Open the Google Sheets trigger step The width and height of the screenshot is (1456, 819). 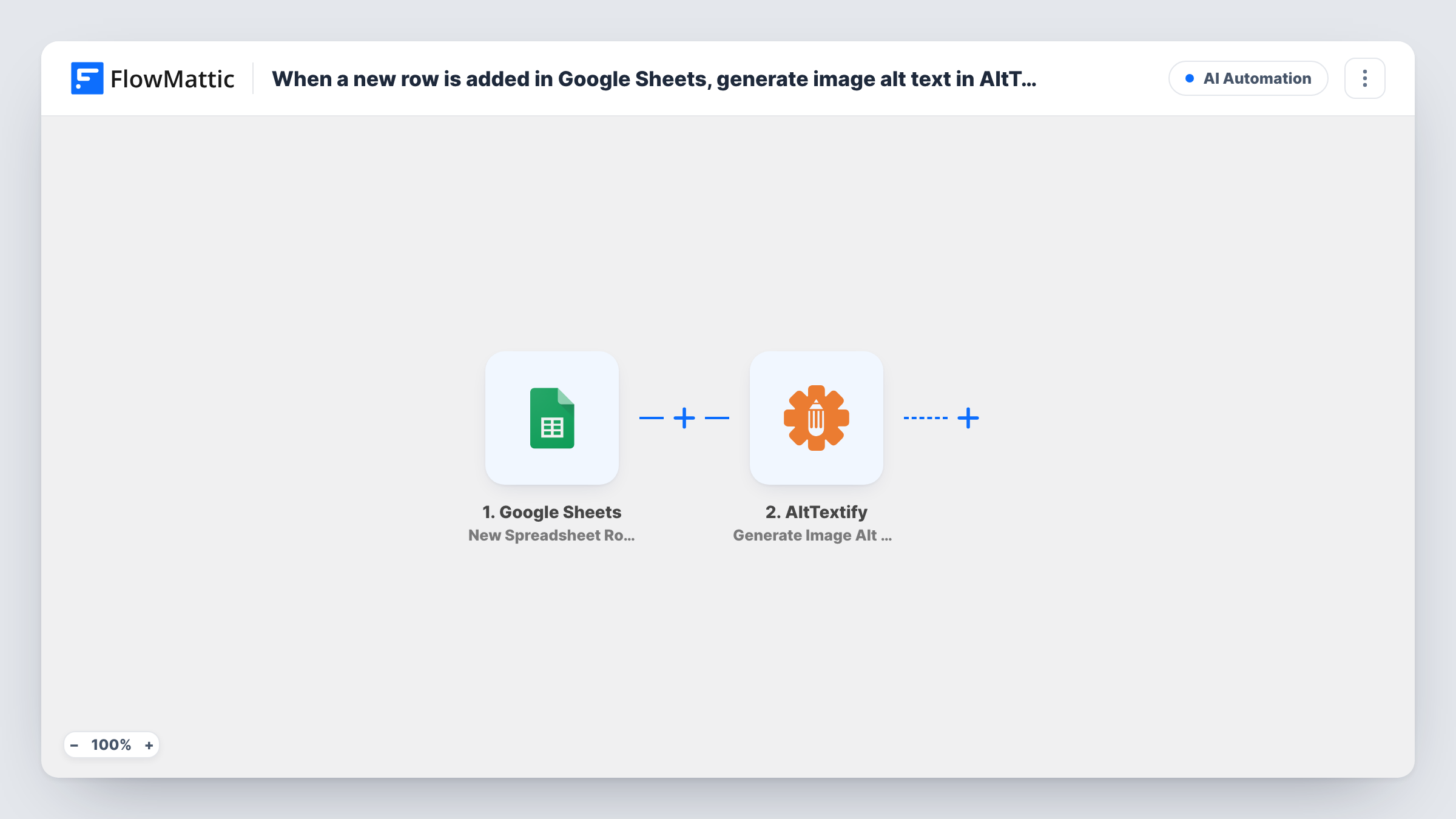coord(552,418)
